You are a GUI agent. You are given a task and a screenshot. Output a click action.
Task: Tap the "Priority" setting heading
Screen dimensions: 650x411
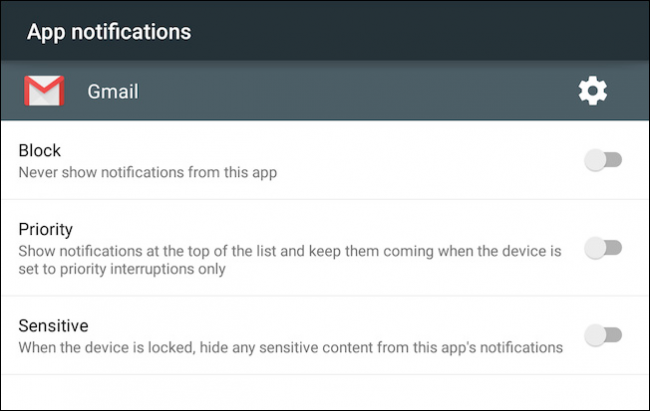(x=46, y=229)
